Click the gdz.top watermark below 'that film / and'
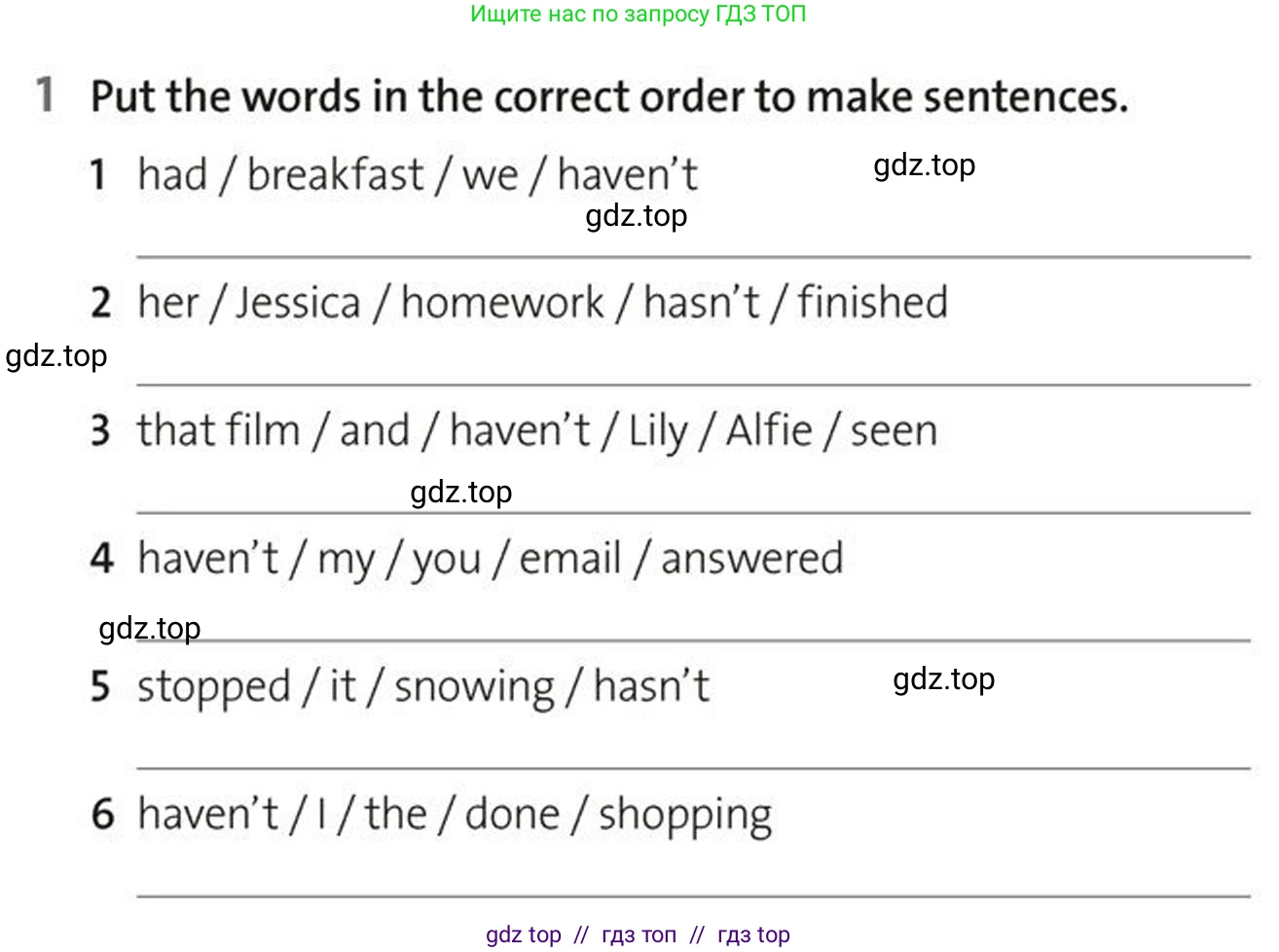The image size is (1279, 952). coord(461,492)
